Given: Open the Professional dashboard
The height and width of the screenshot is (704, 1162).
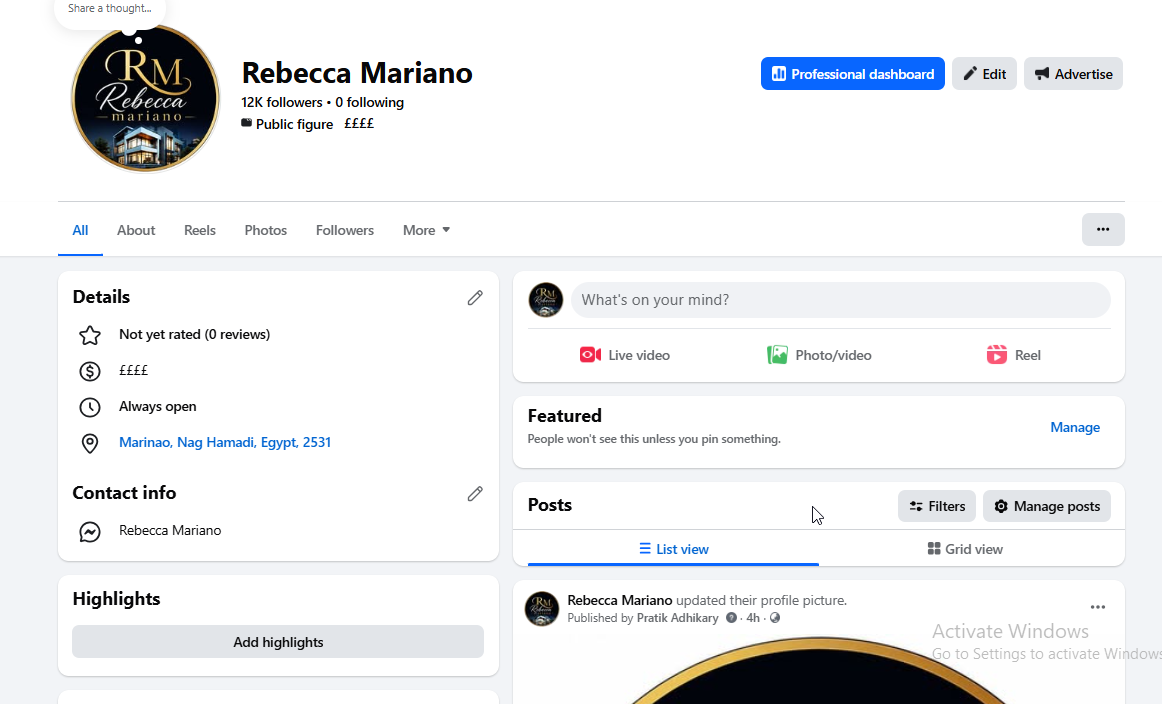Looking at the screenshot, I should [x=852, y=74].
